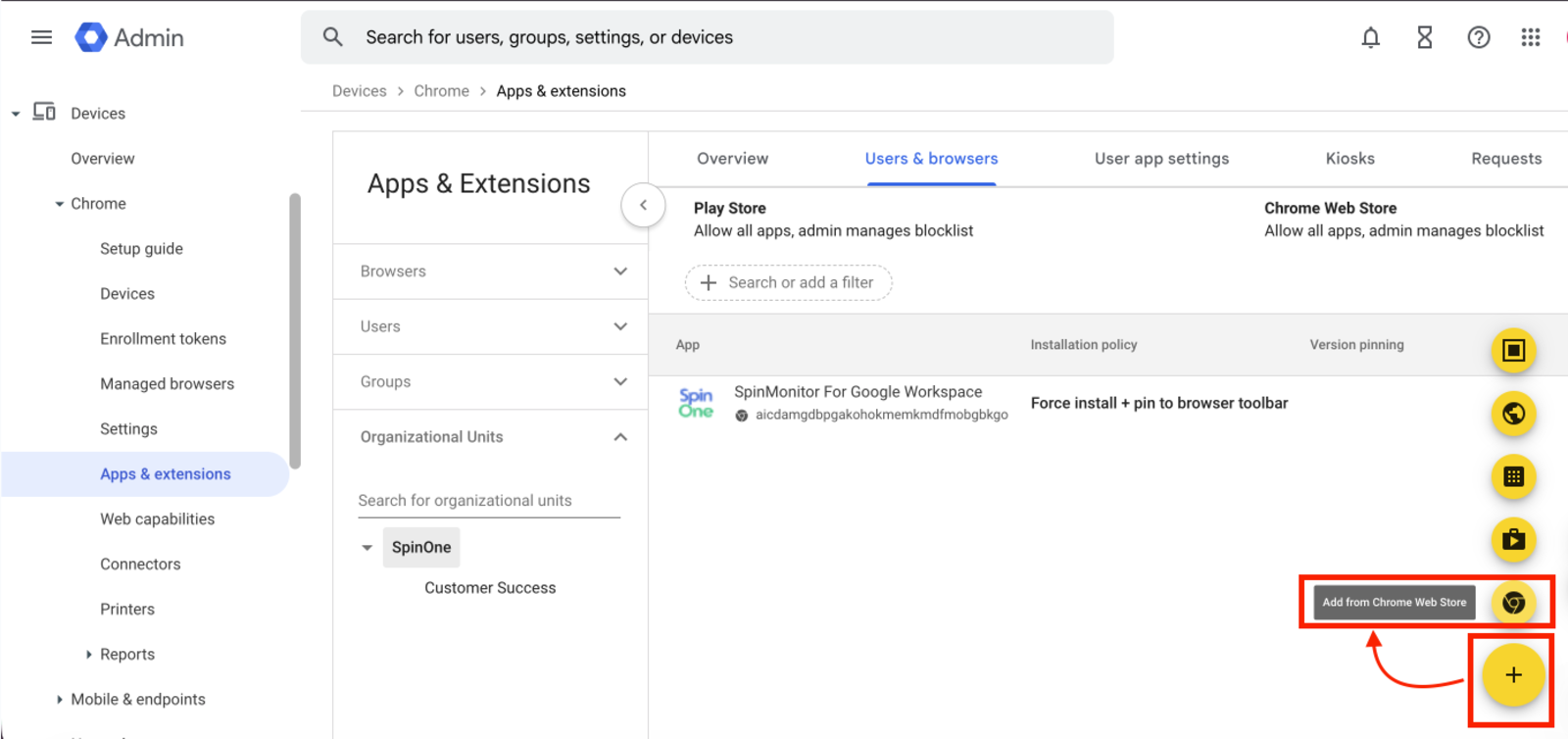Click the yellow Chrome Web Store add button
This screenshot has height=739, width=1568.
click(x=1514, y=603)
